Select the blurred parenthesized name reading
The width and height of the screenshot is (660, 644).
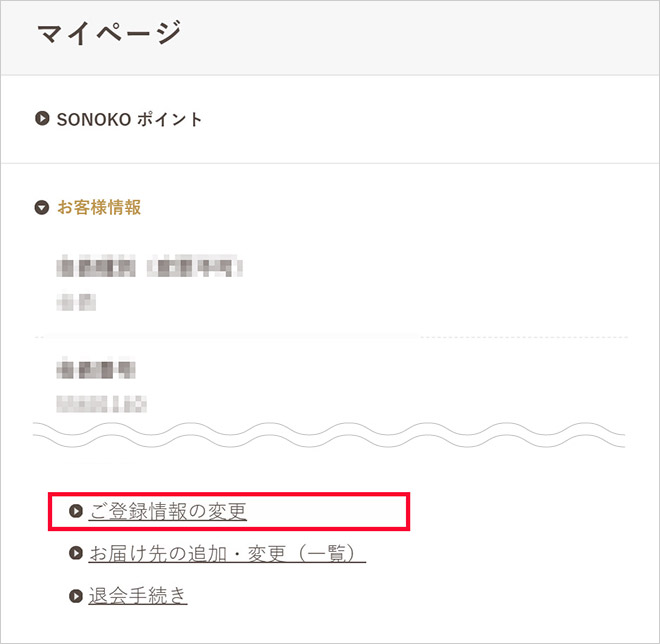pos(195,266)
